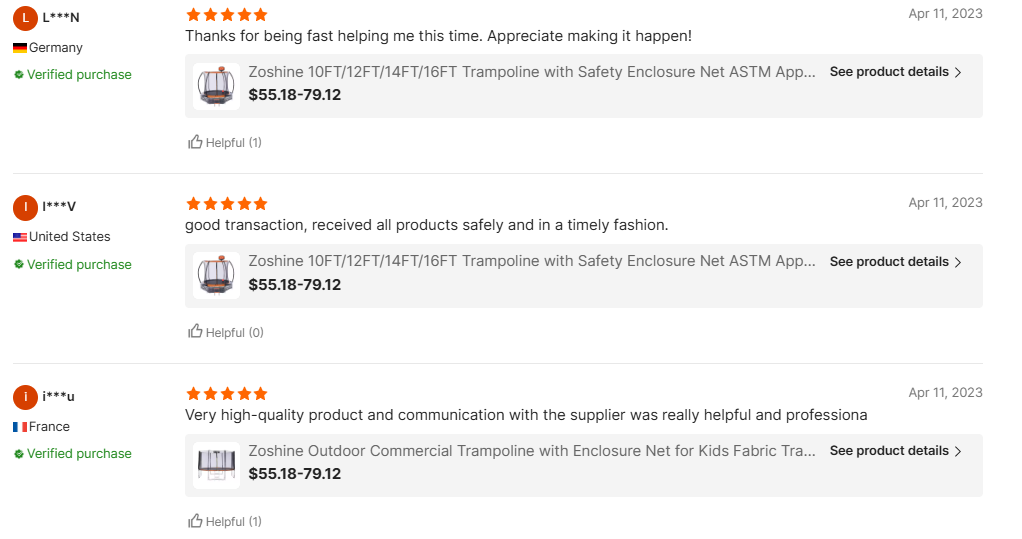See product details for i***u's purchase
Screen dimensions: 1022x539
[x=895, y=451]
